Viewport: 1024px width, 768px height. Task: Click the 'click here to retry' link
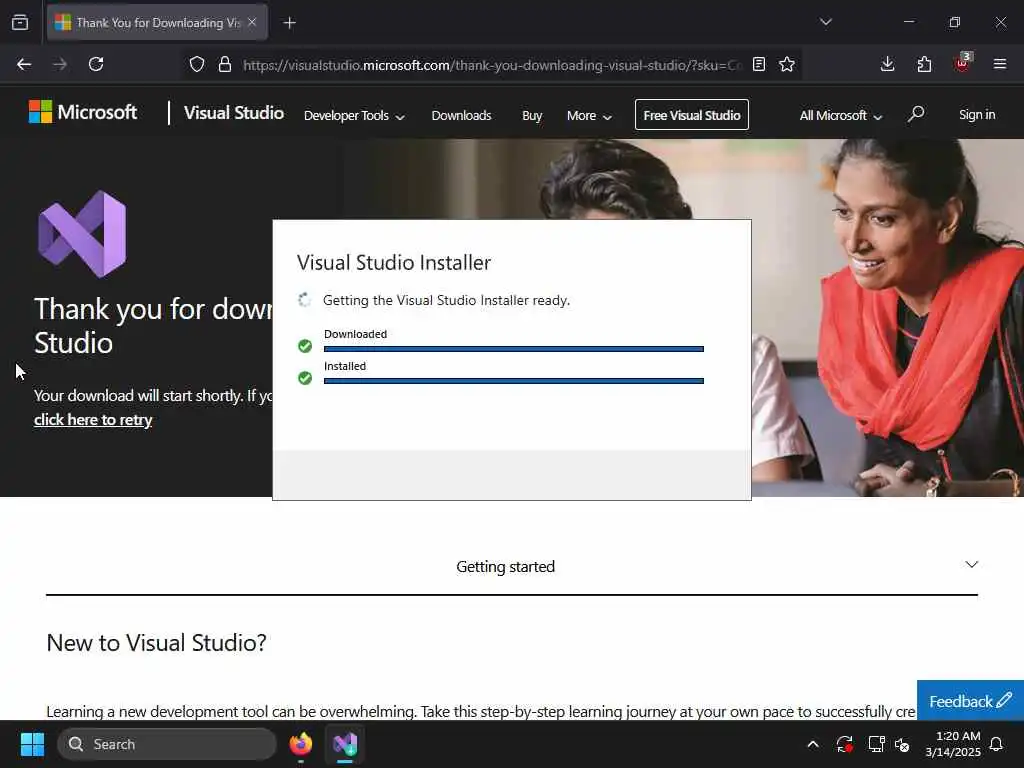click(x=93, y=419)
